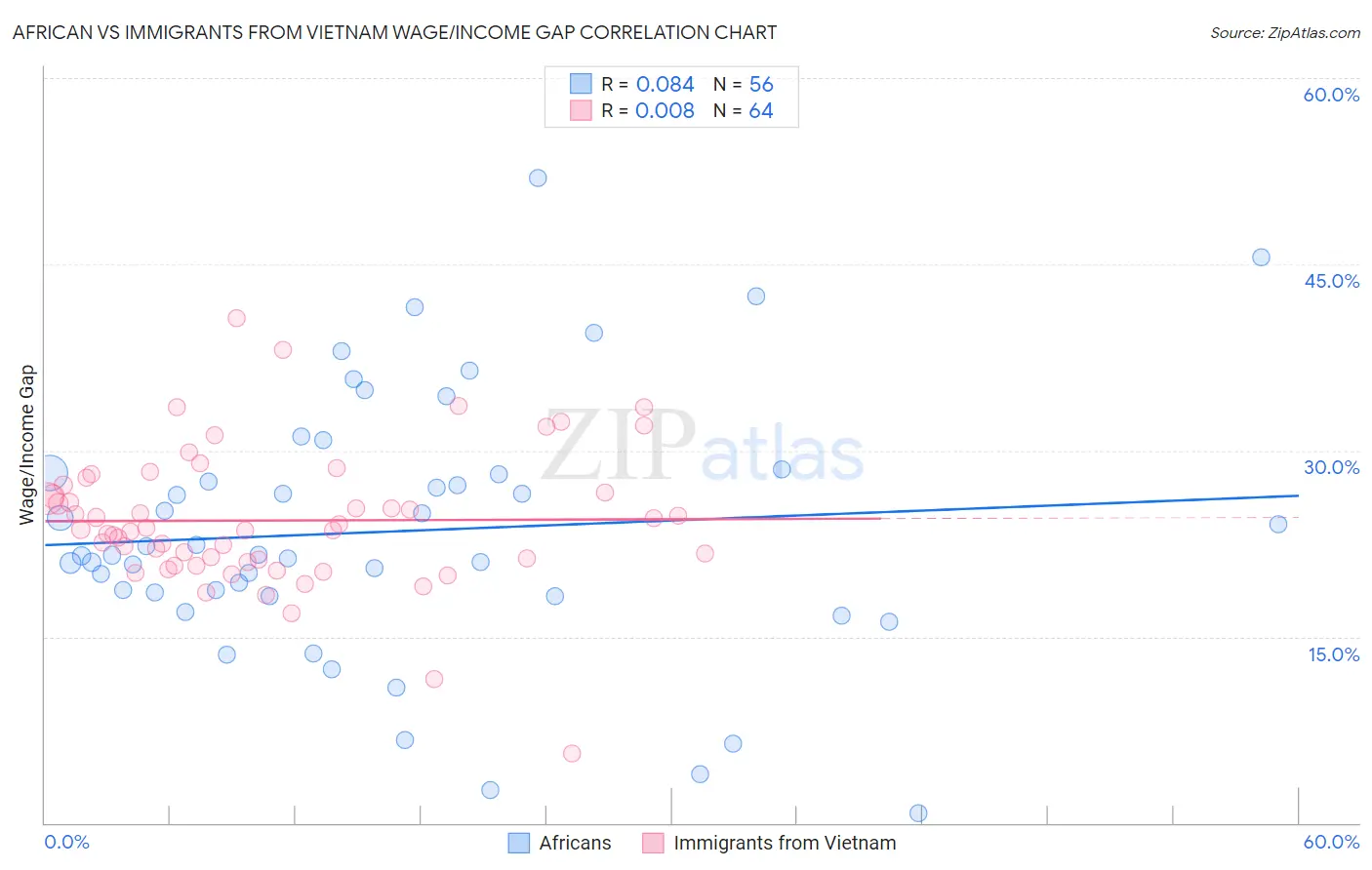Click the pink swatch beside R = 0.008
Image resolution: width=1372 pixels, height=870 pixels.
(x=581, y=110)
